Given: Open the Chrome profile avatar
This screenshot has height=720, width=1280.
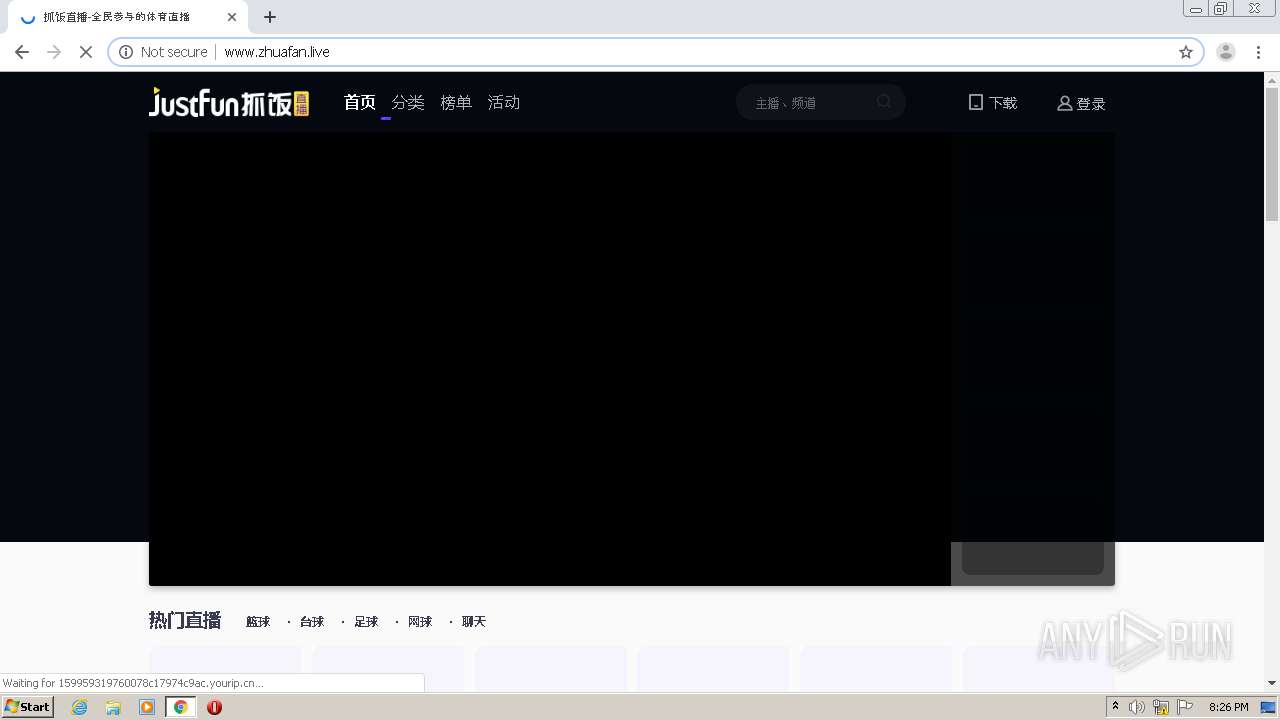Looking at the screenshot, I should pos(1226,52).
